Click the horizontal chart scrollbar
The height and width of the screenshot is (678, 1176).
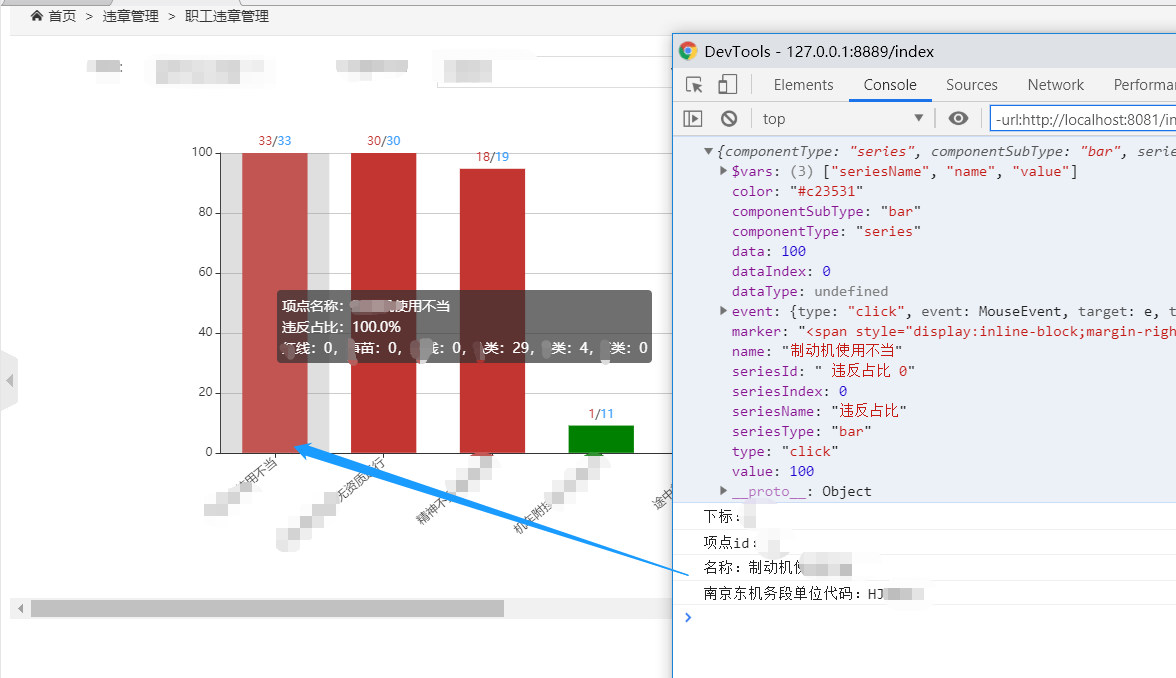coord(270,607)
